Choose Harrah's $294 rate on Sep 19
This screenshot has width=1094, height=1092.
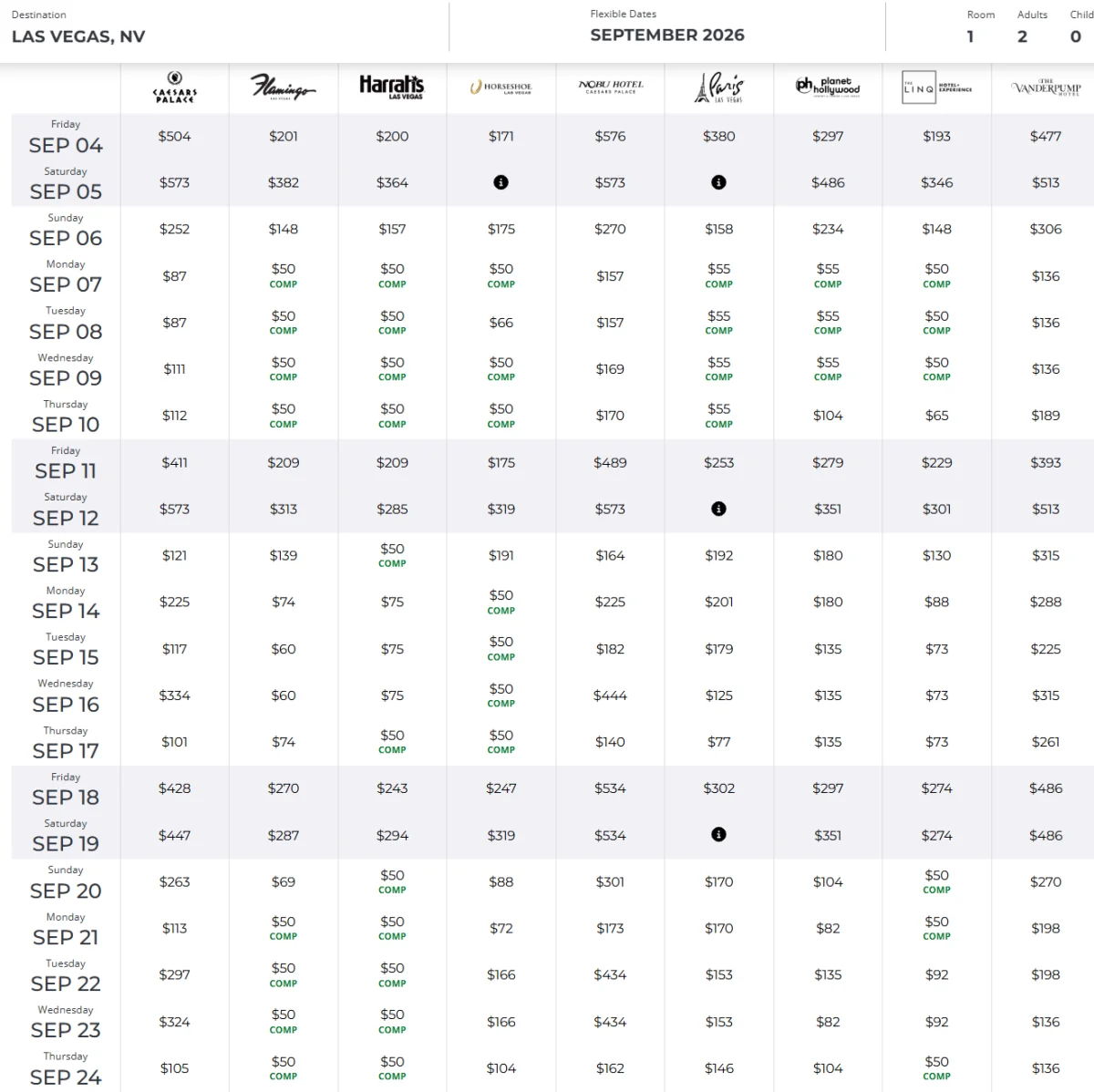[x=392, y=835]
